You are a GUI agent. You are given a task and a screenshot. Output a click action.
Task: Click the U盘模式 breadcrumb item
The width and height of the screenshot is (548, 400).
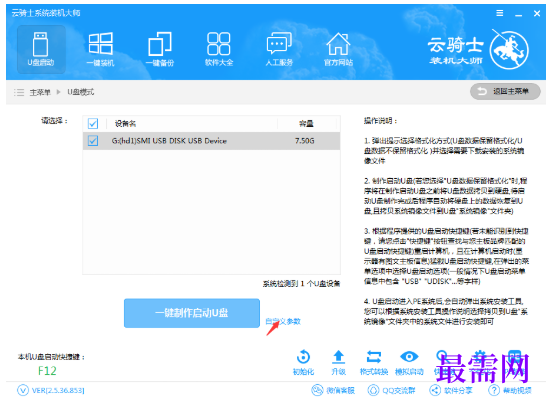(81, 92)
